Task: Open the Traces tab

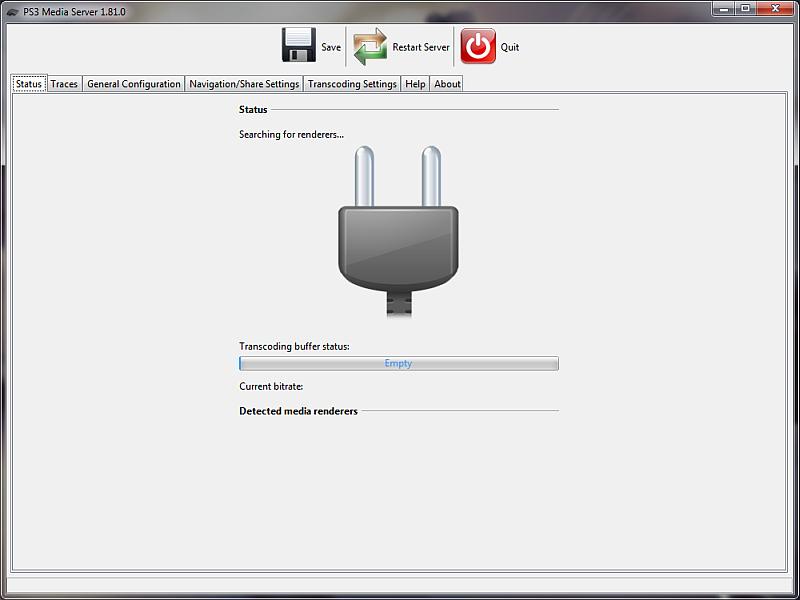Action: (64, 84)
